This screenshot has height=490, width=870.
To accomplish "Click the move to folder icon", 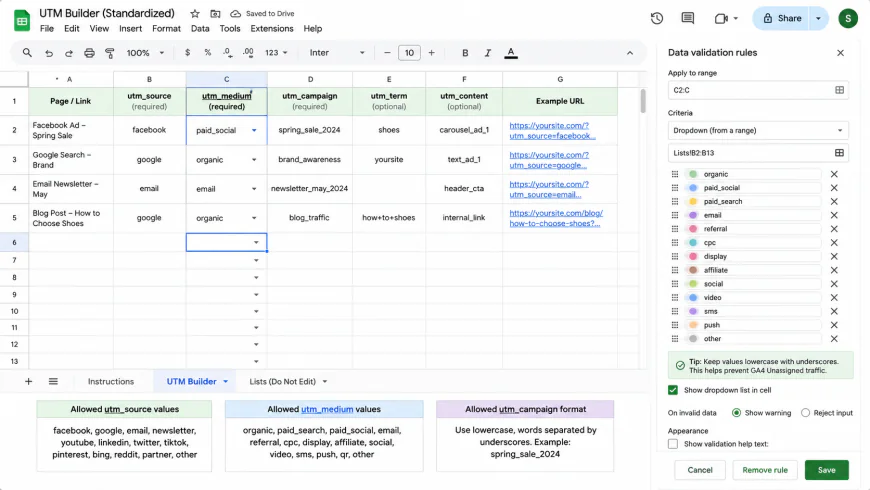I will click(x=215, y=14).
